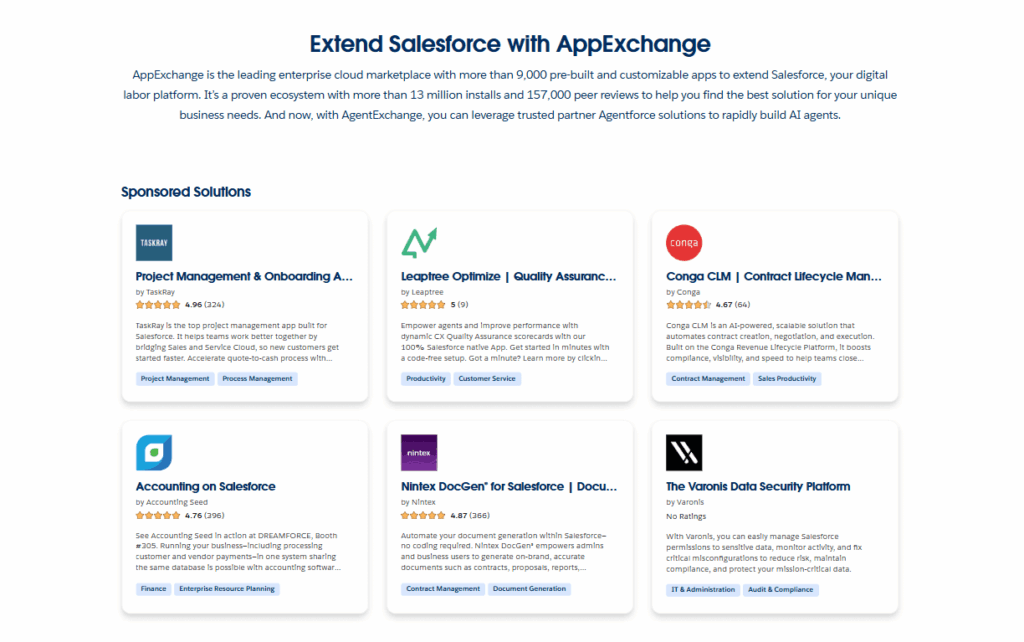1024x642 pixels.
Task: Click the Accounting Seed logo icon
Action: [154, 453]
